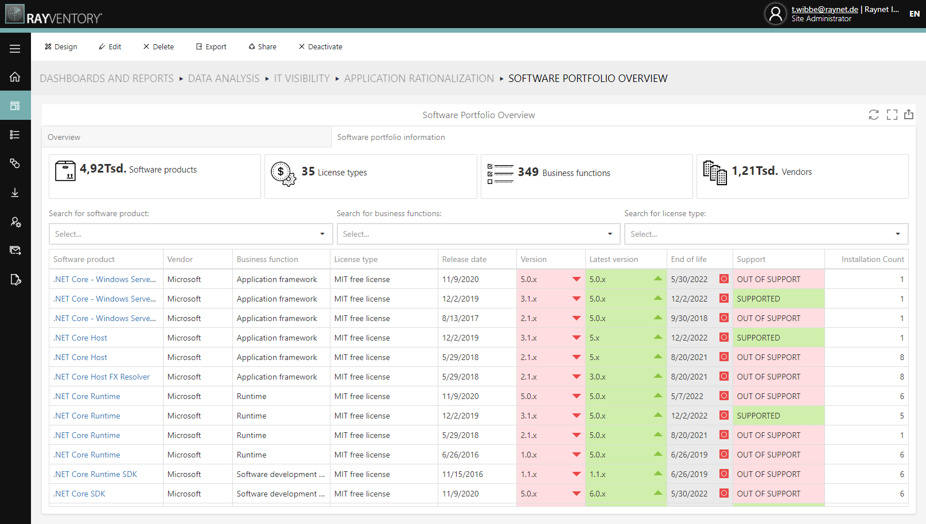Image resolution: width=926 pixels, height=524 pixels.
Task: Click the report export share icon
Action: click(909, 115)
